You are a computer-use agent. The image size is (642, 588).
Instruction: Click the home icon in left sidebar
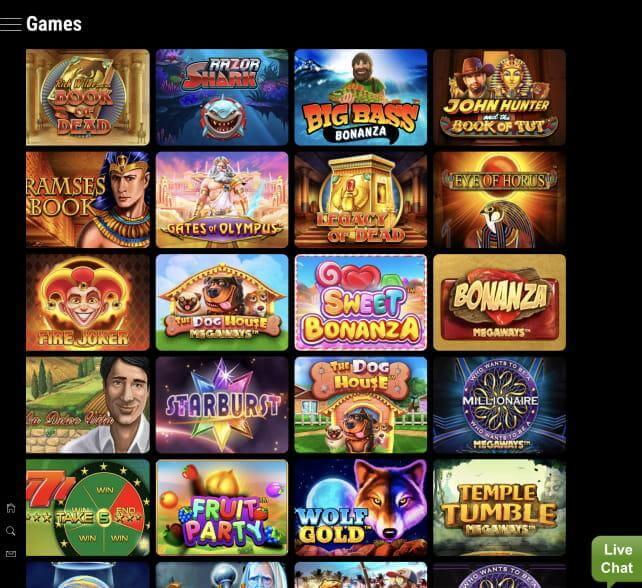click(x=11, y=508)
